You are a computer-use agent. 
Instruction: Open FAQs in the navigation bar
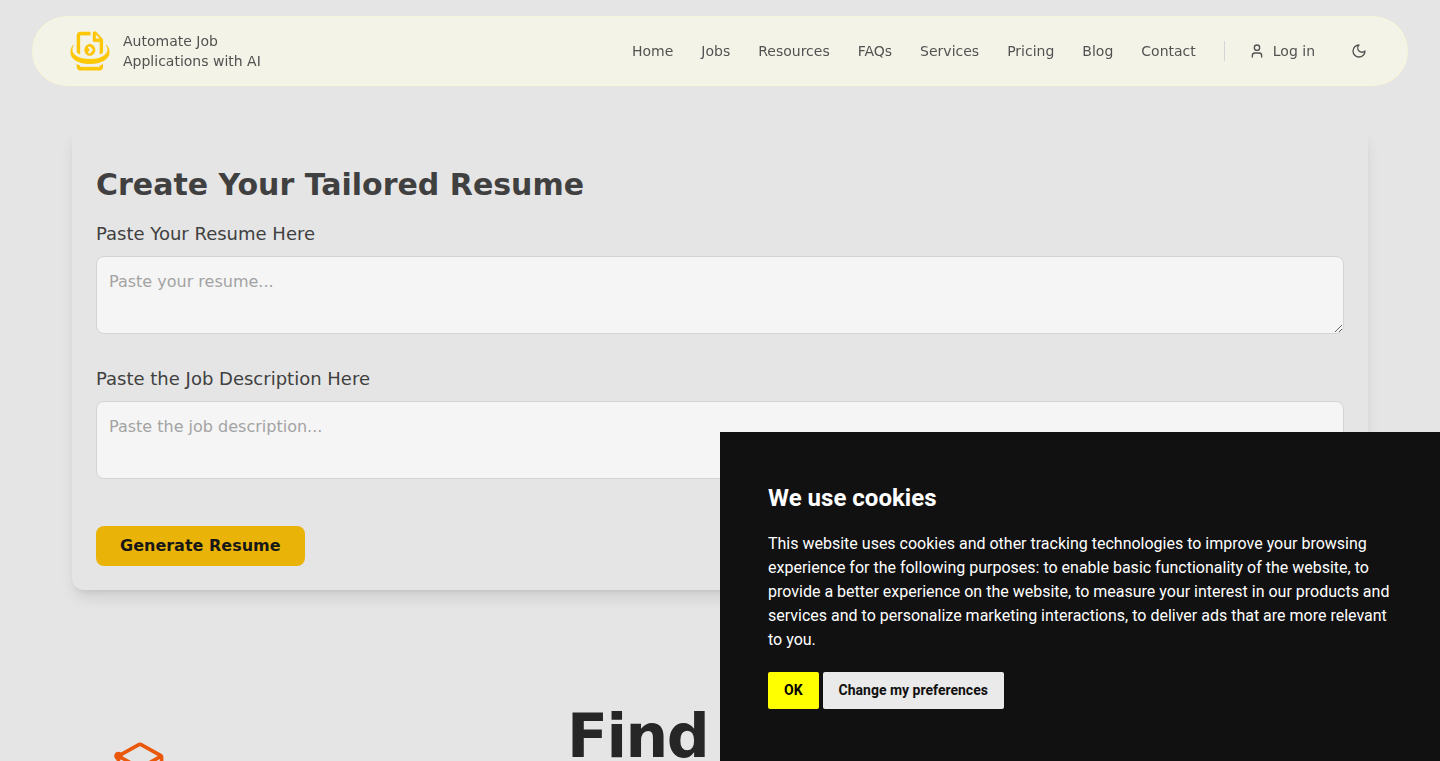click(x=874, y=51)
